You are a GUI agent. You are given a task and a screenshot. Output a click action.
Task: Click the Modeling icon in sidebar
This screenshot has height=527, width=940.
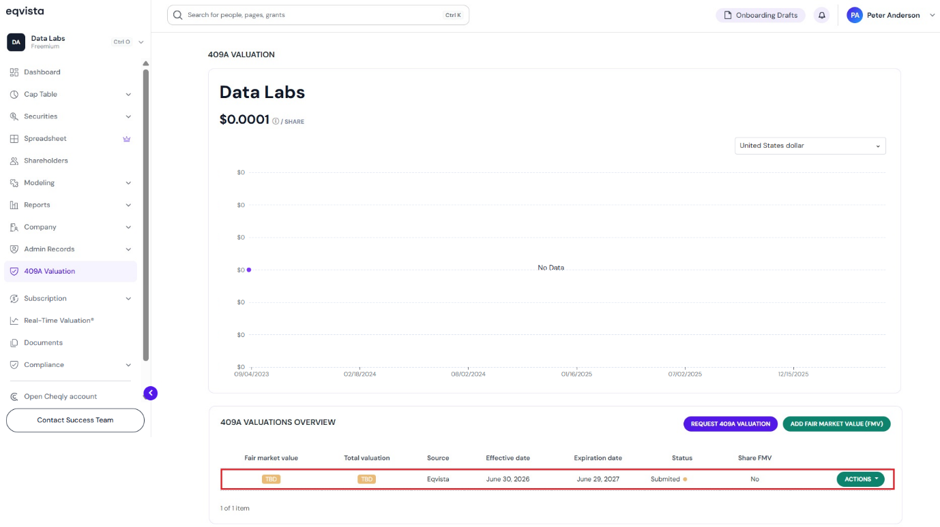(x=14, y=183)
